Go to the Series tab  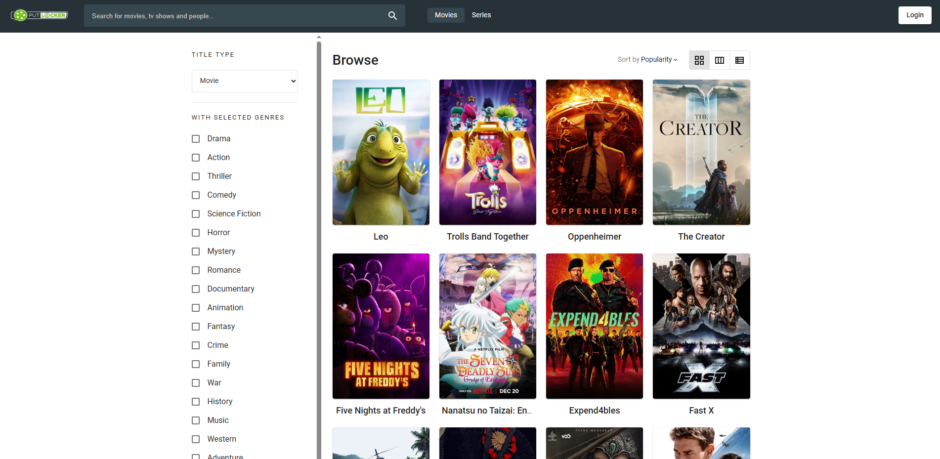(x=481, y=15)
